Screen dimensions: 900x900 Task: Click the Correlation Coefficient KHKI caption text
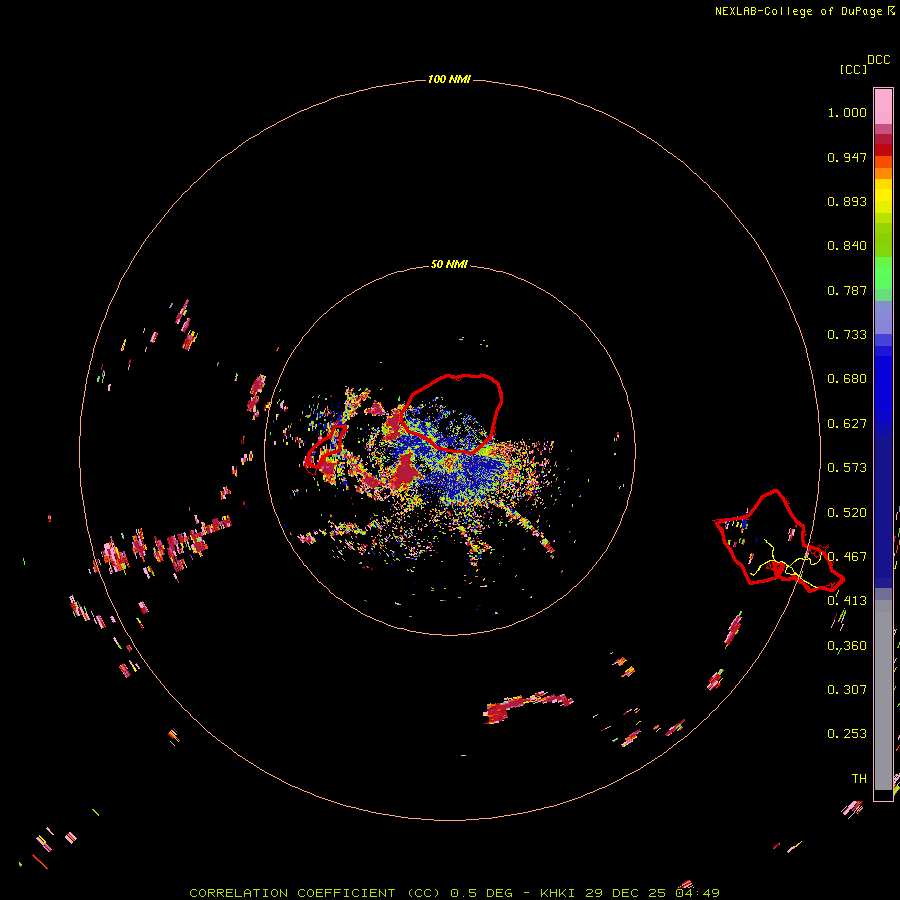(x=454, y=893)
